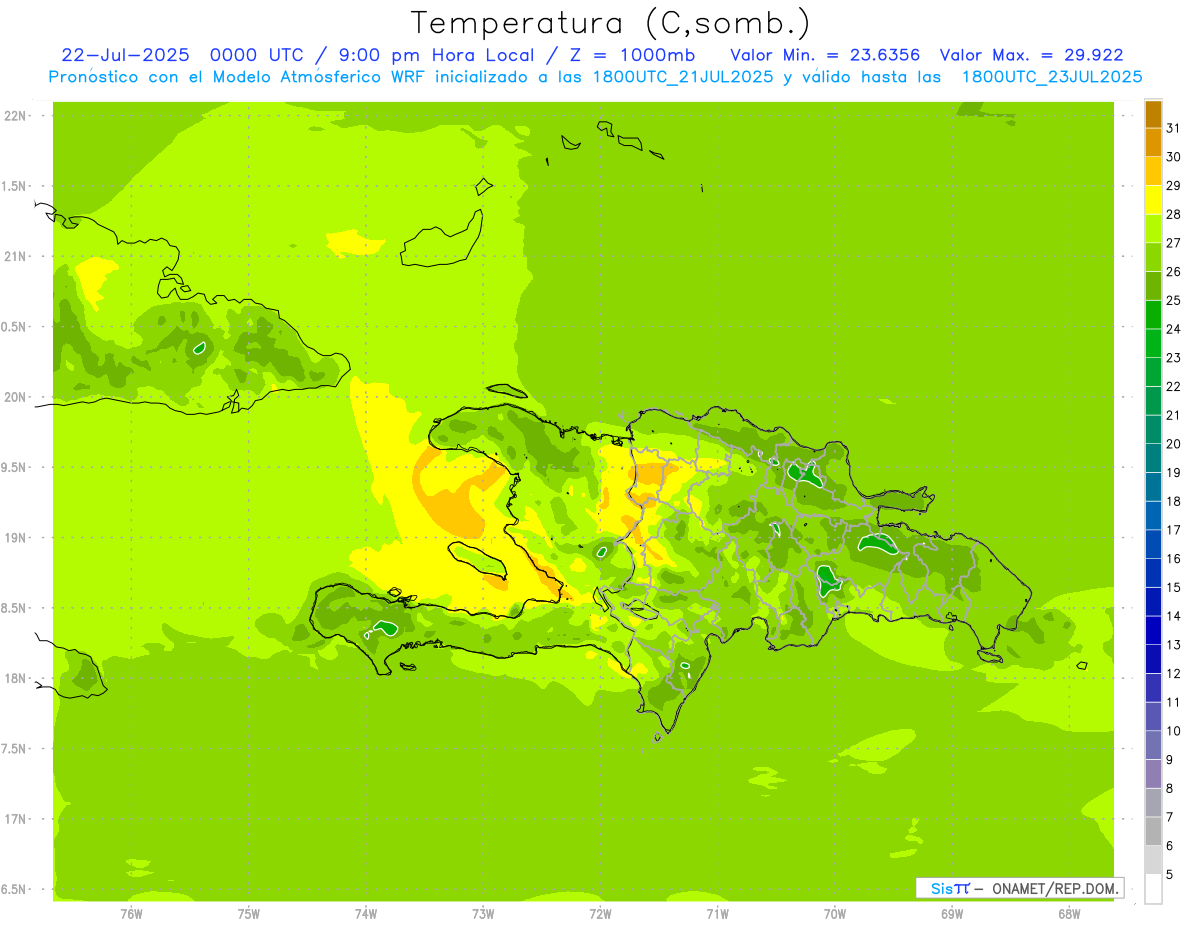Click the purple legend swatch between 8 and 9

coord(1153,774)
